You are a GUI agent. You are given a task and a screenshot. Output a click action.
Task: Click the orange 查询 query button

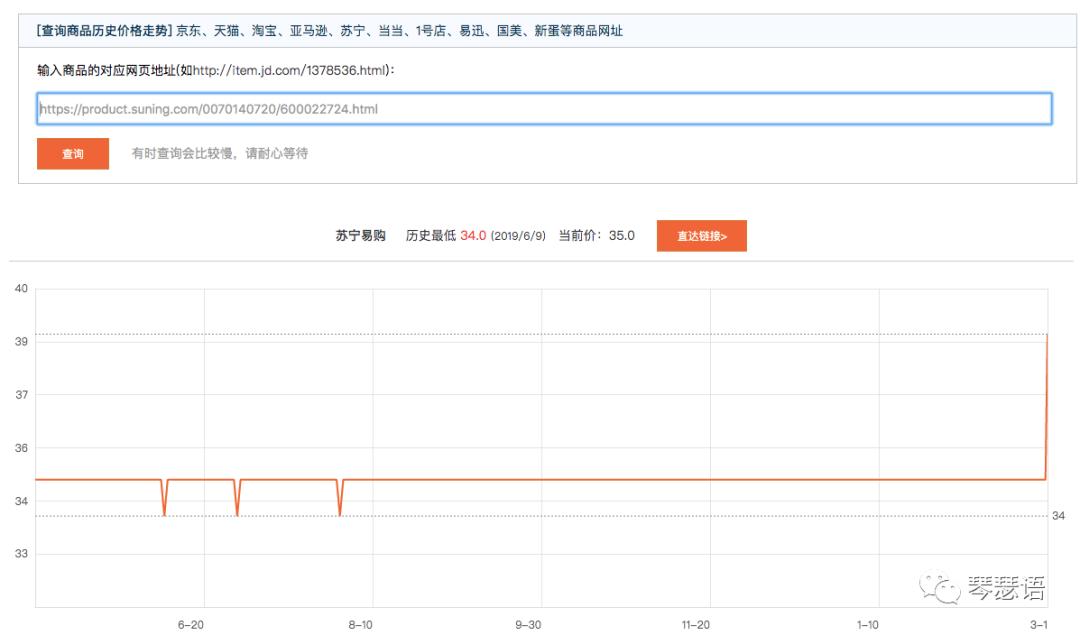coord(72,154)
